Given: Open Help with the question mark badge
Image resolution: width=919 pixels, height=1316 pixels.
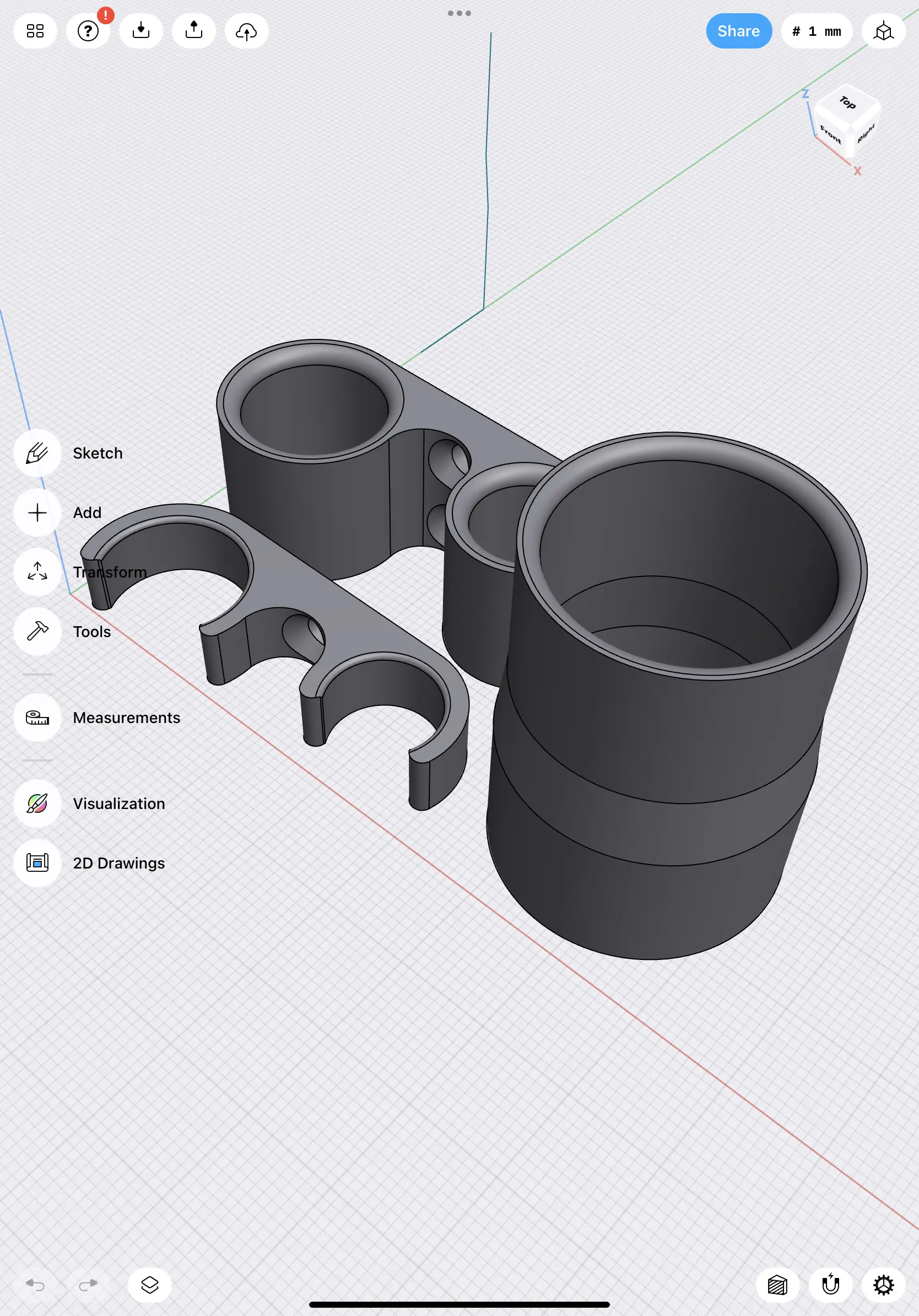Looking at the screenshot, I should click(88, 31).
